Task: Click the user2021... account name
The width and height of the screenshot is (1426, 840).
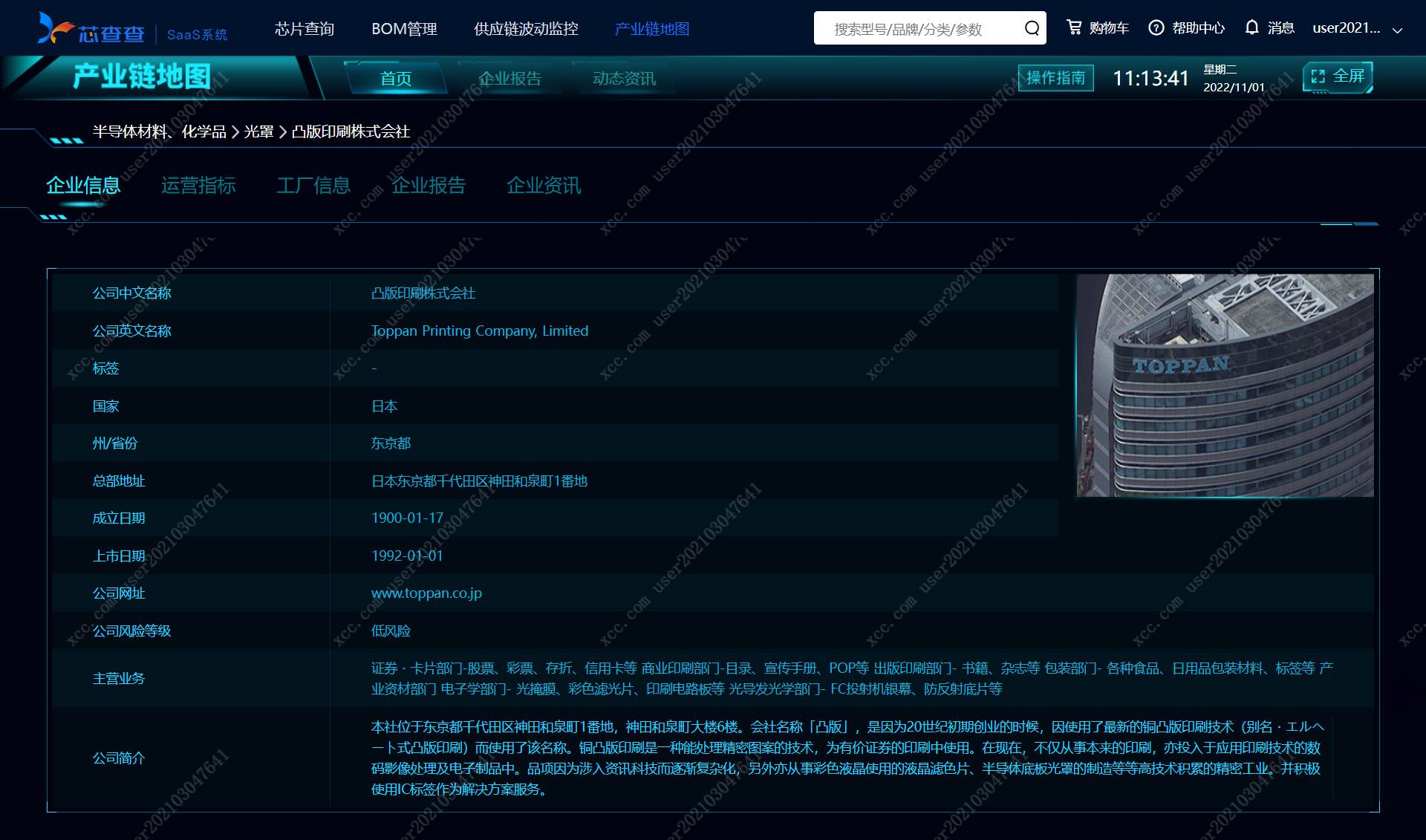Action: [1346, 28]
